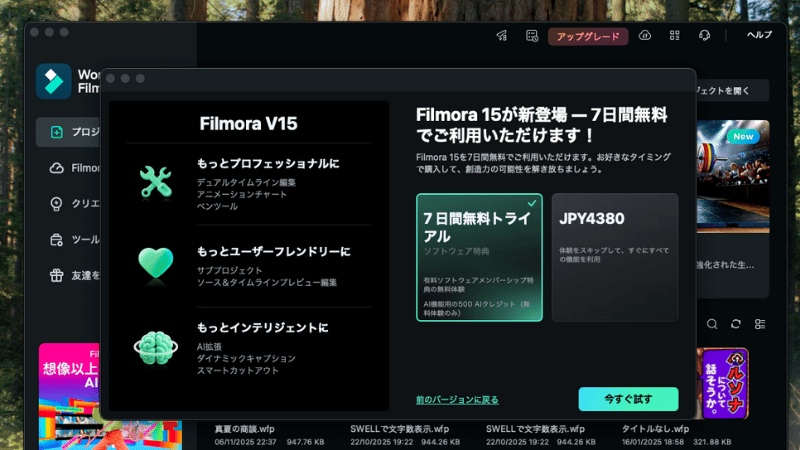This screenshot has width=800, height=450.
Task: Refresh the project list with refresh icon
Action: (x=736, y=324)
